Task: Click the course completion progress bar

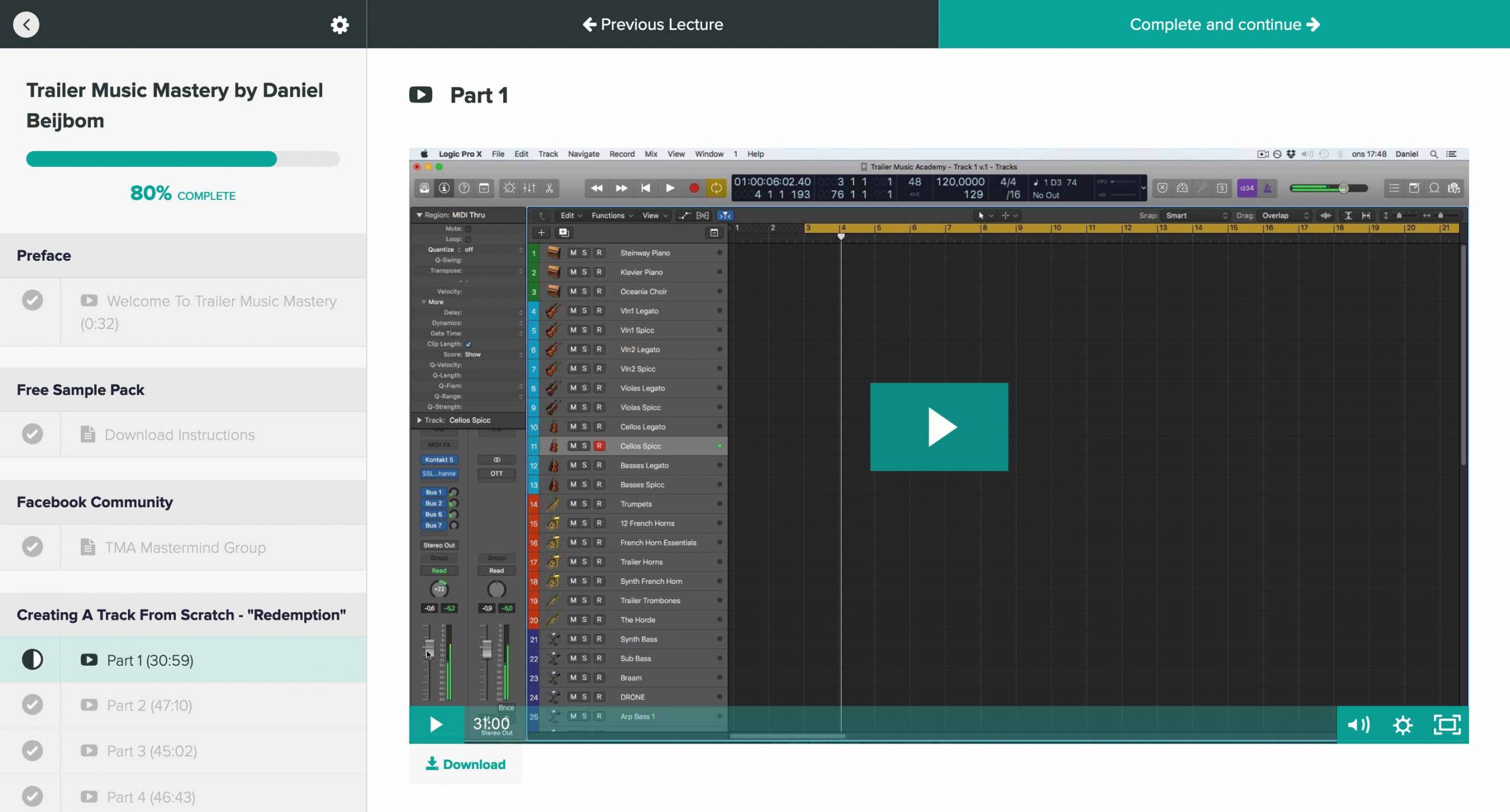Action: click(183, 159)
